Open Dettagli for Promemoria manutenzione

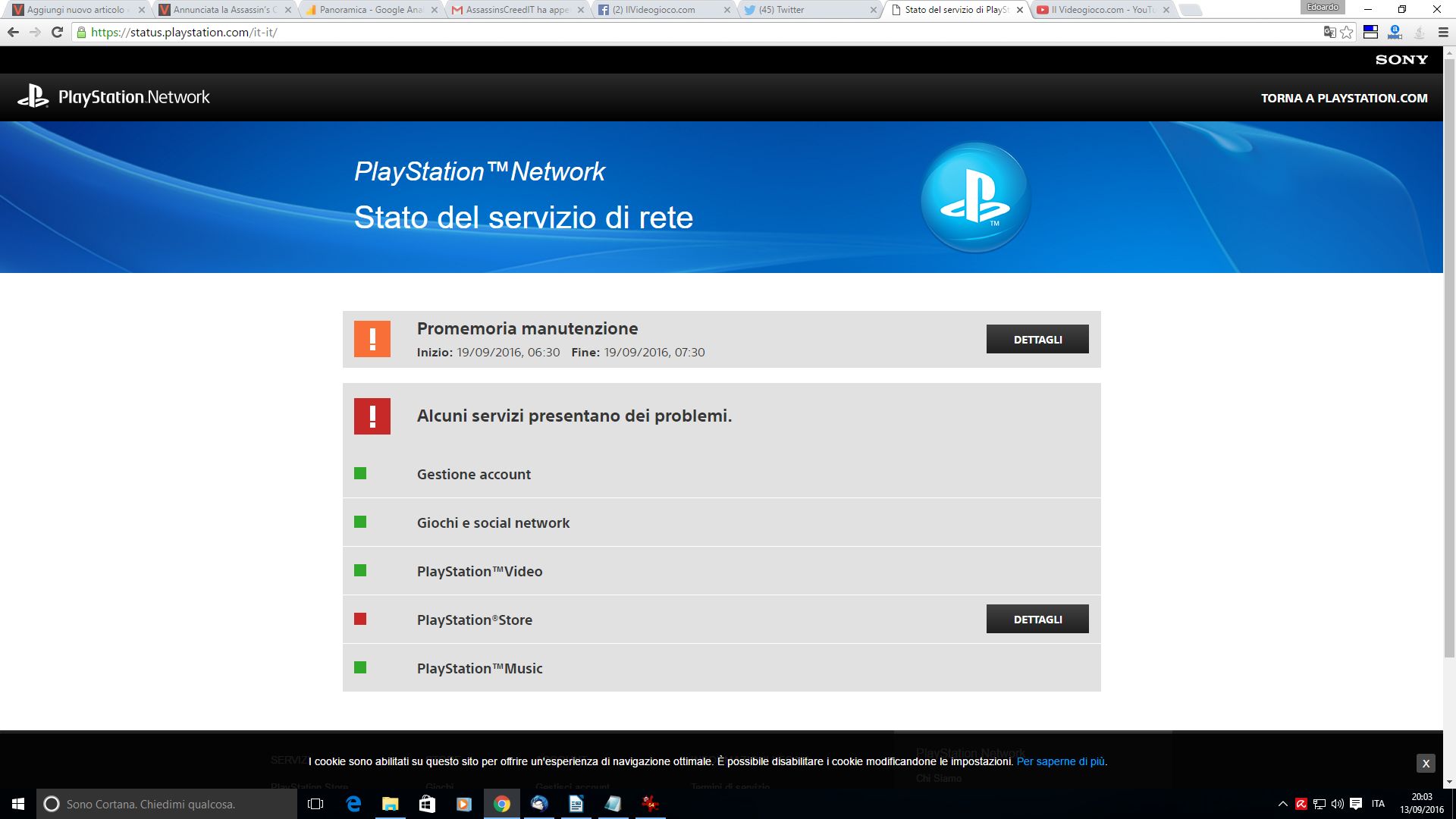(1037, 339)
